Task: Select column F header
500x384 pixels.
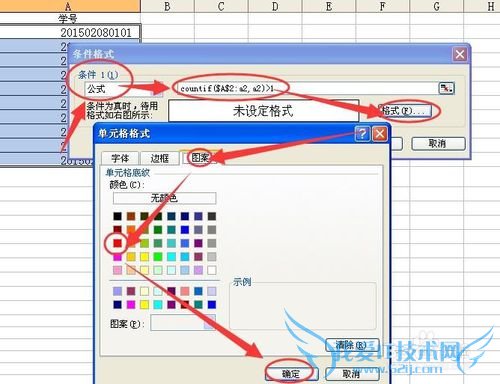Action: tap(383, 6)
